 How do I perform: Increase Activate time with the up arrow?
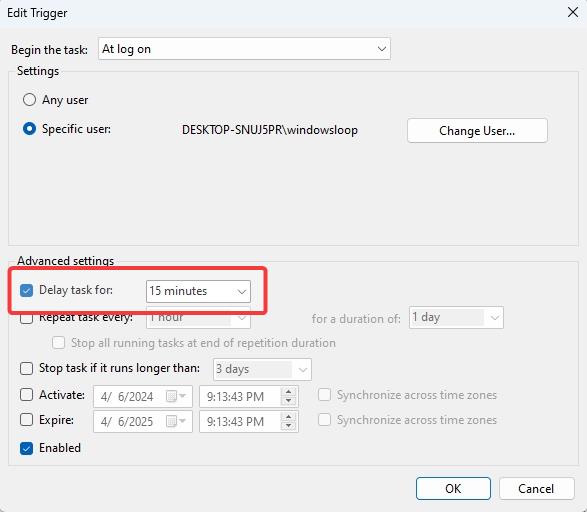click(x=288, y=392)
